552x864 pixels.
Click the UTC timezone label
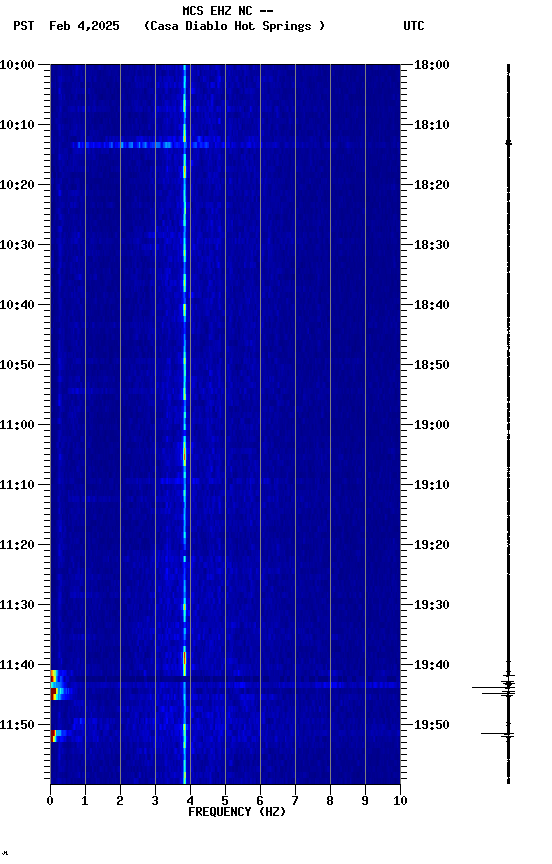[x=414, y=26]
